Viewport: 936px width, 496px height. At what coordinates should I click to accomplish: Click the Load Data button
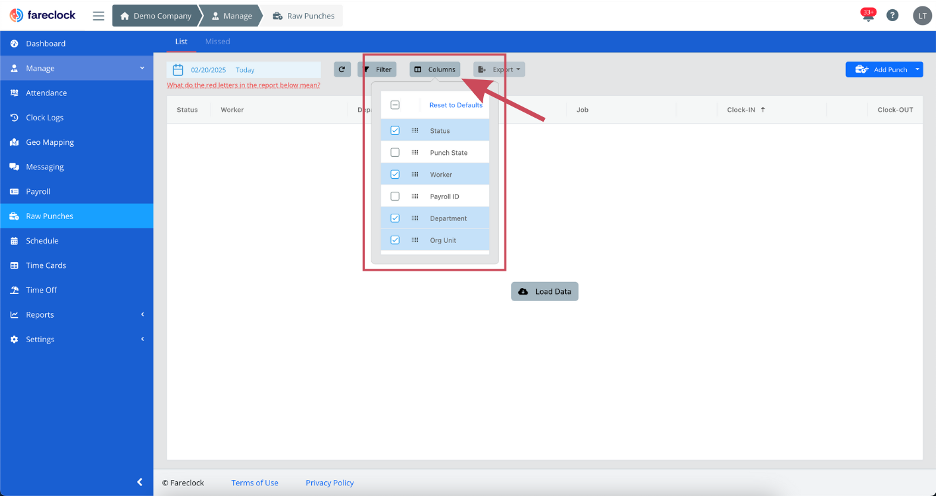pyautogui.click(x=544, y=291)
